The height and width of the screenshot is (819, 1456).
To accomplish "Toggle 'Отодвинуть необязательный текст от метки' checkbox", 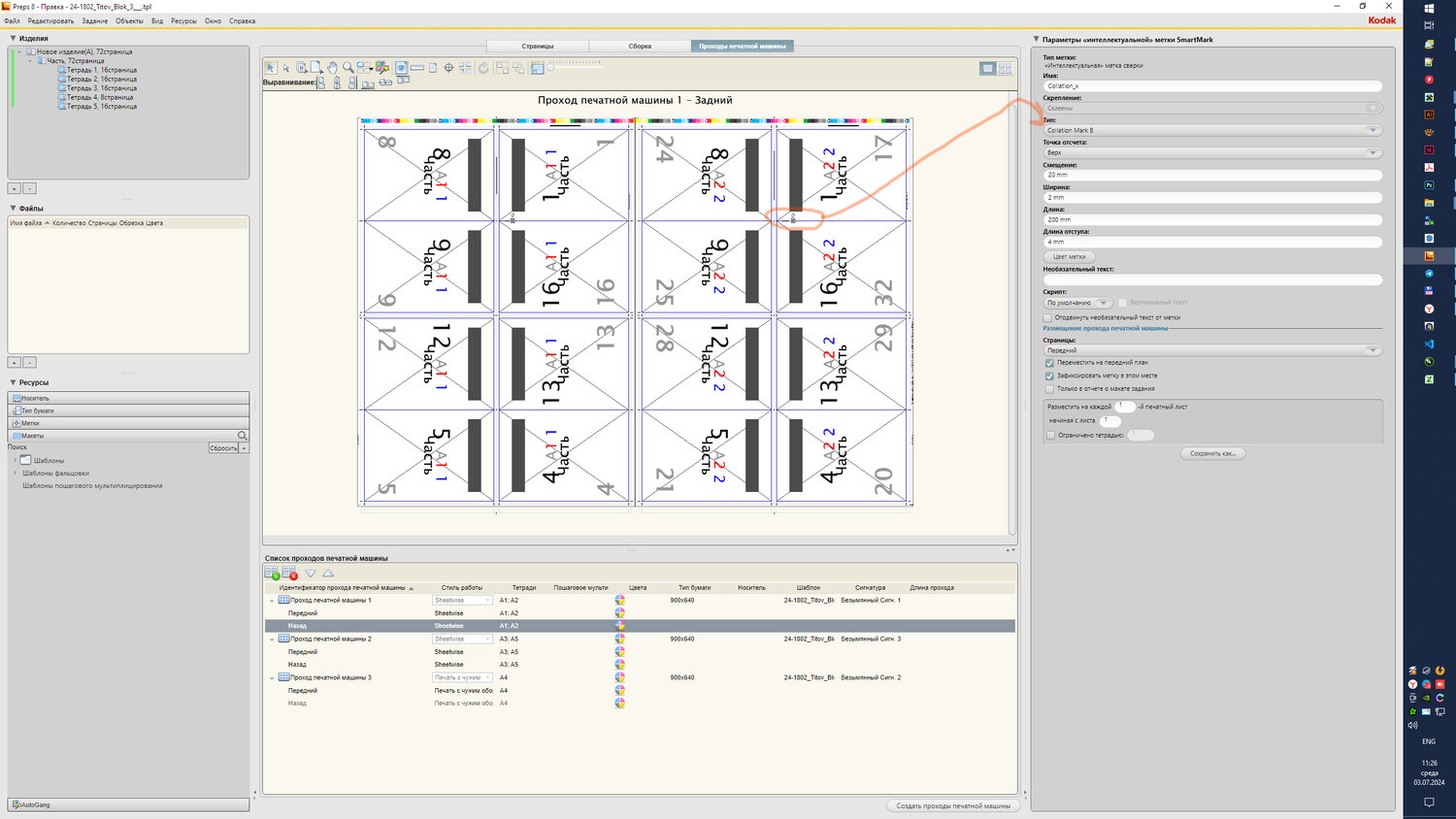I will click(1048, 317).
